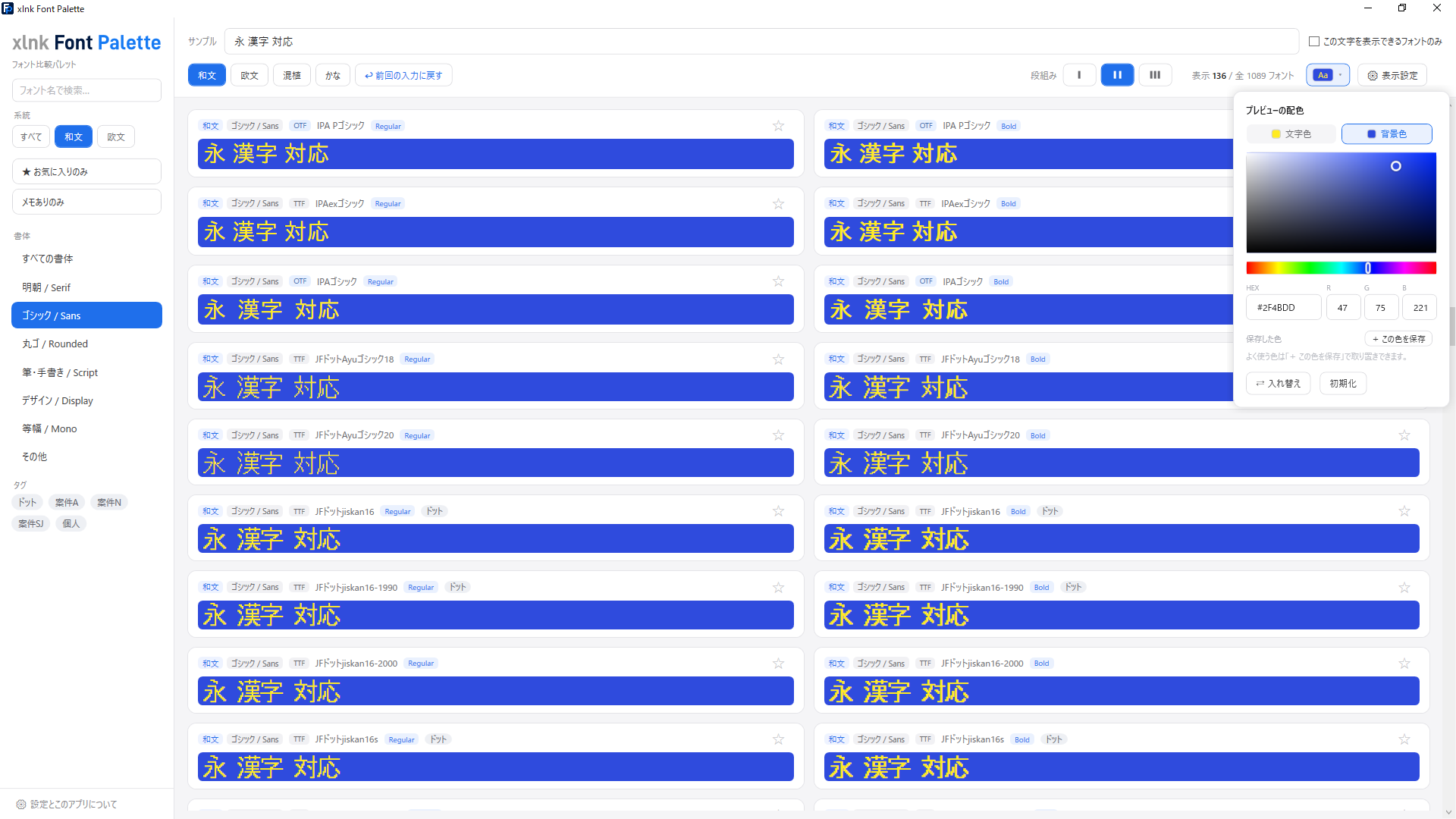Image resolution: width=1456 pixels, height=819 pixels.
Task: Choose the 混植 sample preset
Action: 292,75
